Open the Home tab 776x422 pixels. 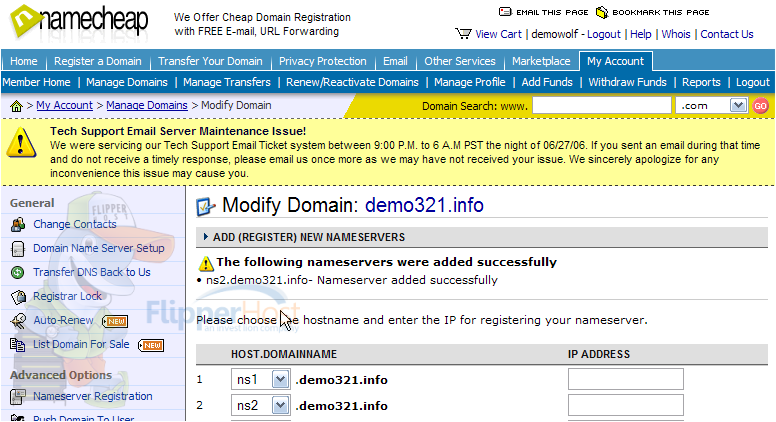tap(24, 61)
